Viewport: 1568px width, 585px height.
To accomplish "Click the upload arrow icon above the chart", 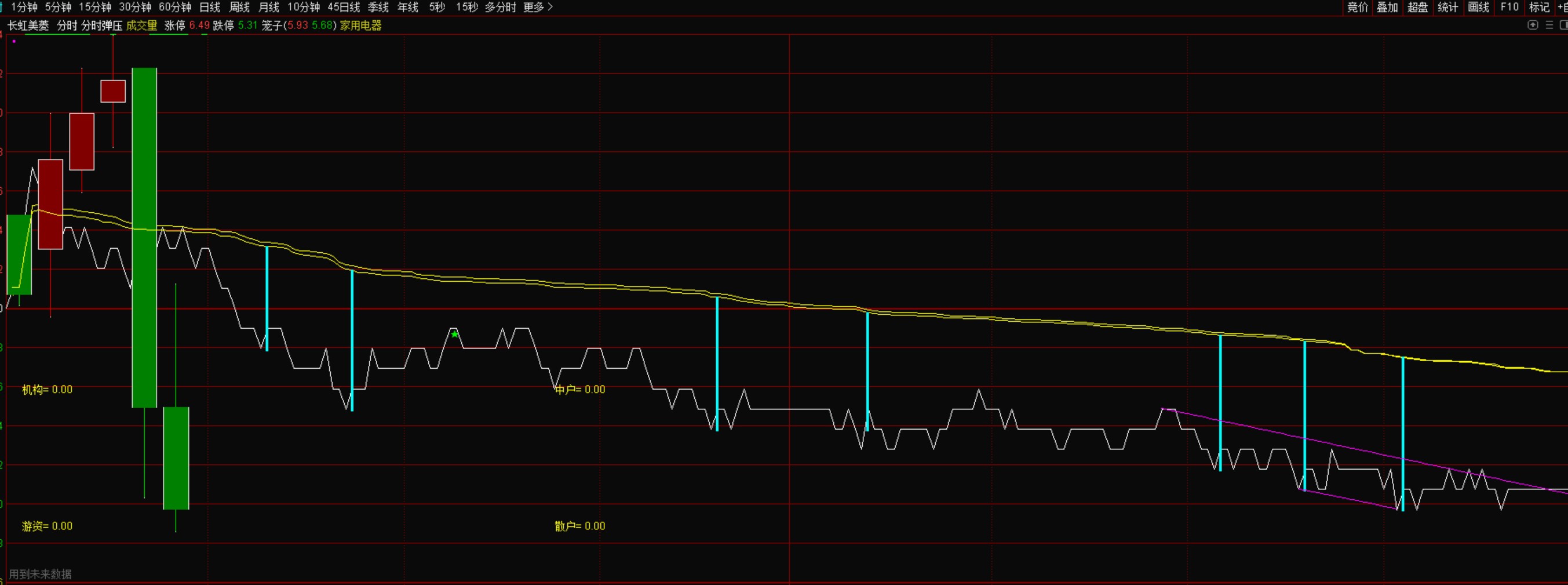I will [1533, 25].
